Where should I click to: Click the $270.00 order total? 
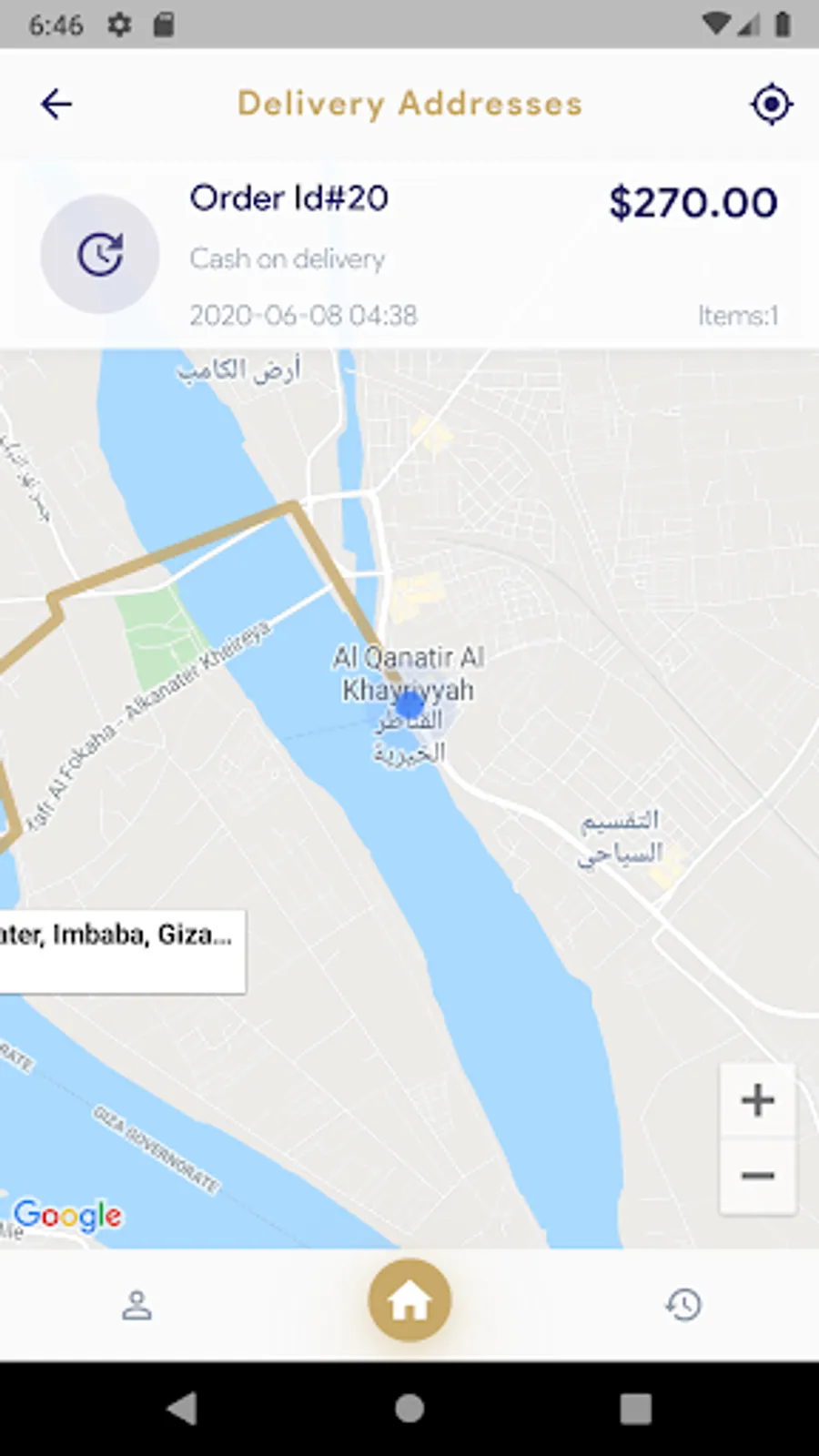693,202
